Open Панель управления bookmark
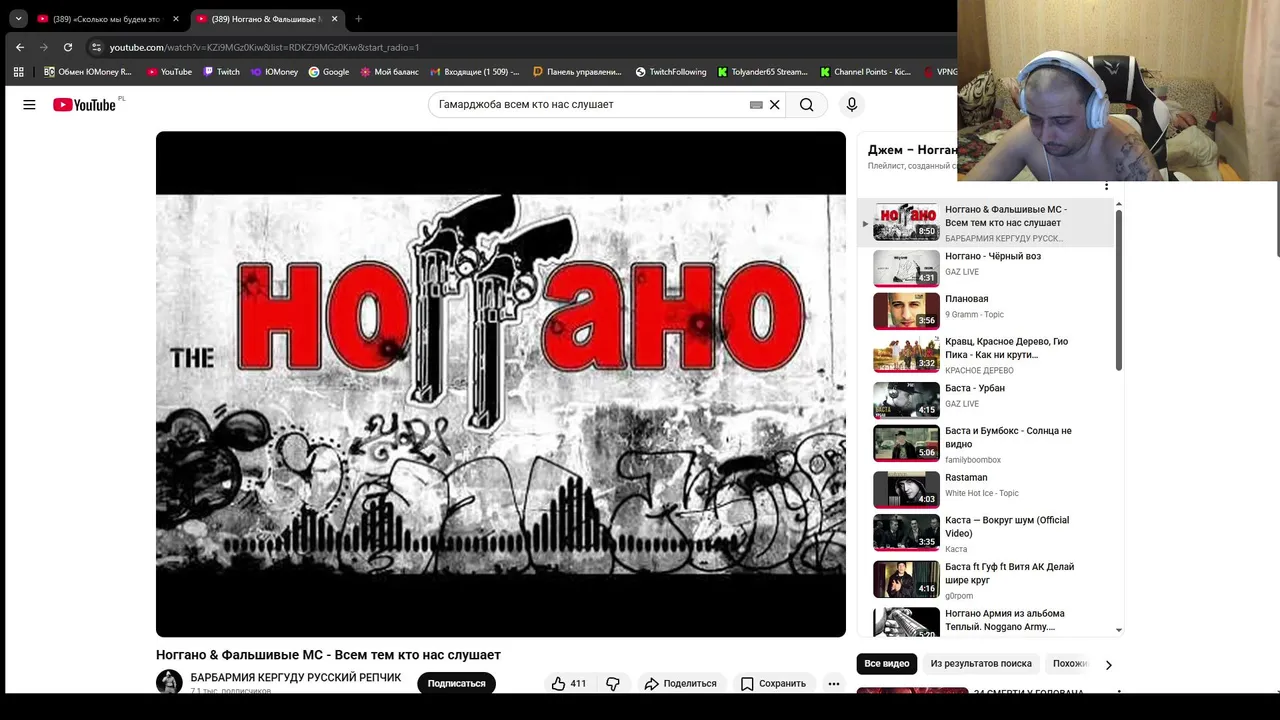 [578, 72]
